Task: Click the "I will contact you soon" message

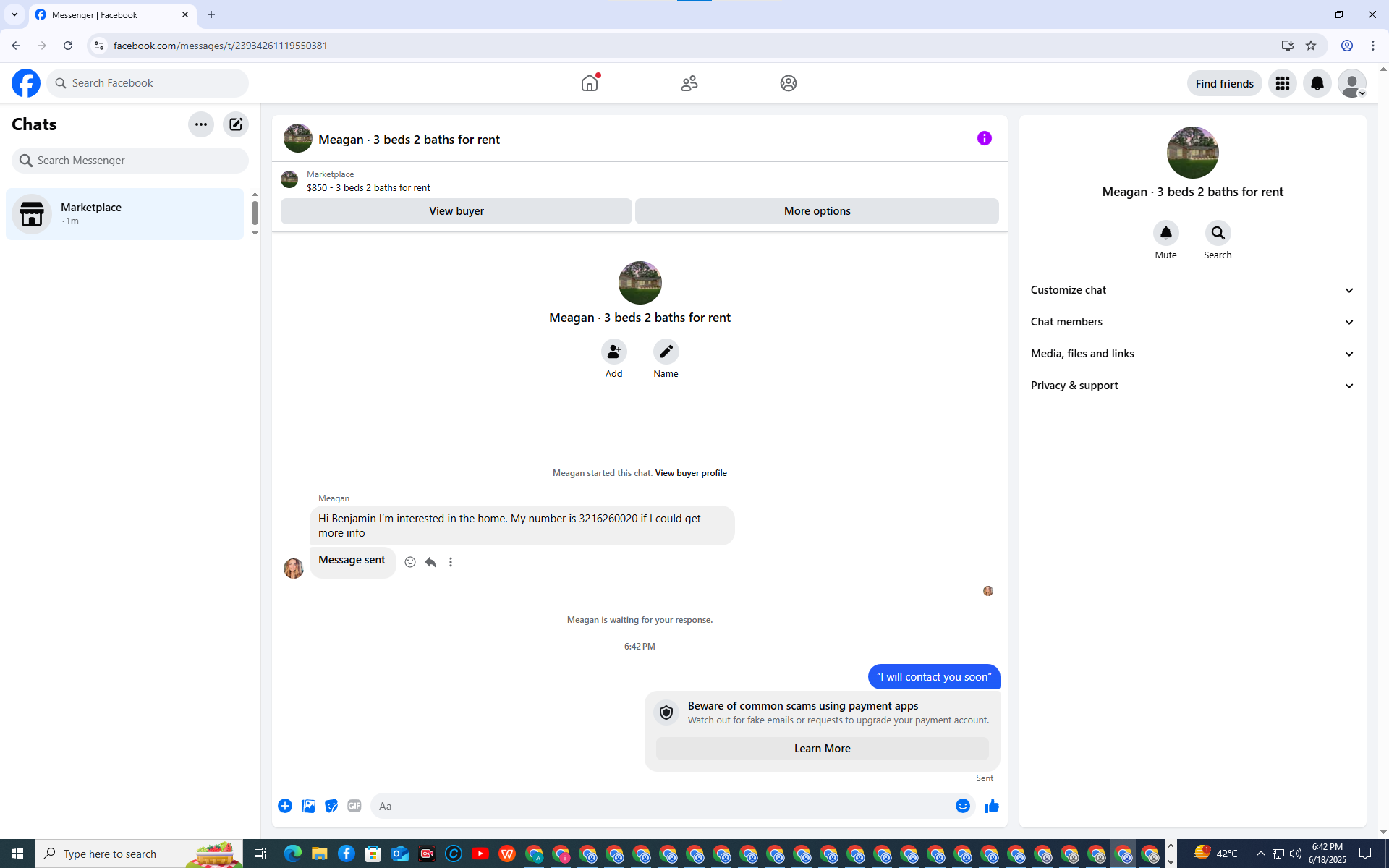Action: (934, 677)
